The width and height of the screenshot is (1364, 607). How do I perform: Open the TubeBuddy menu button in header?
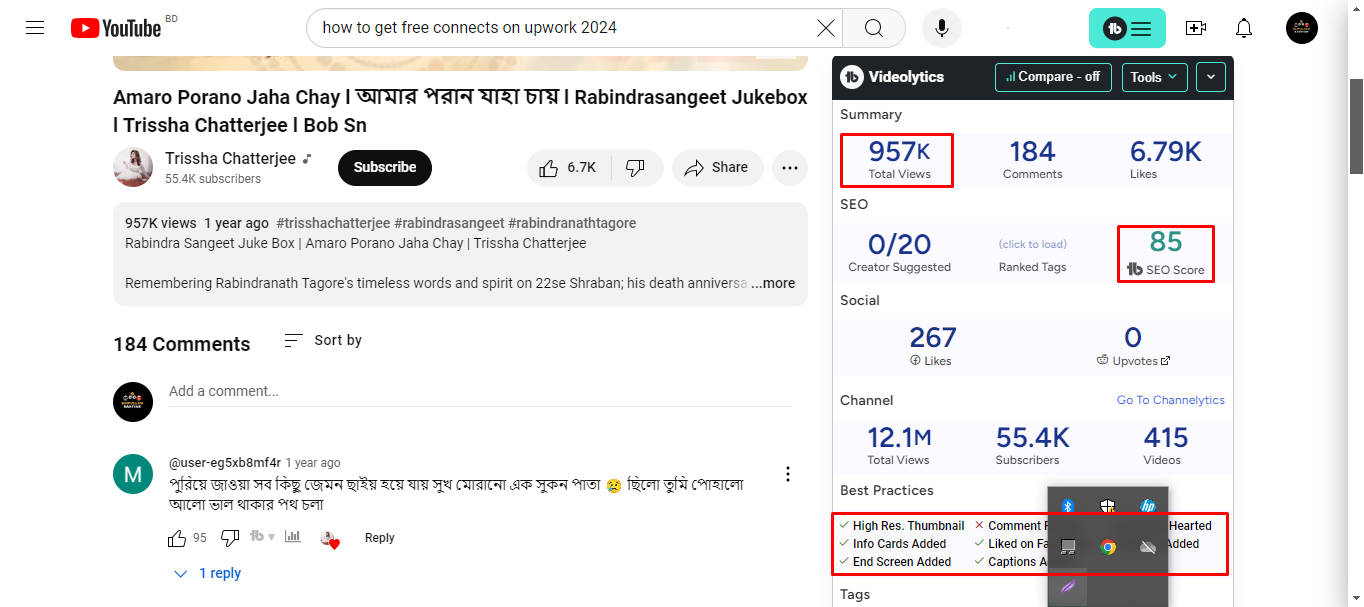click(x=1127, y=28)
